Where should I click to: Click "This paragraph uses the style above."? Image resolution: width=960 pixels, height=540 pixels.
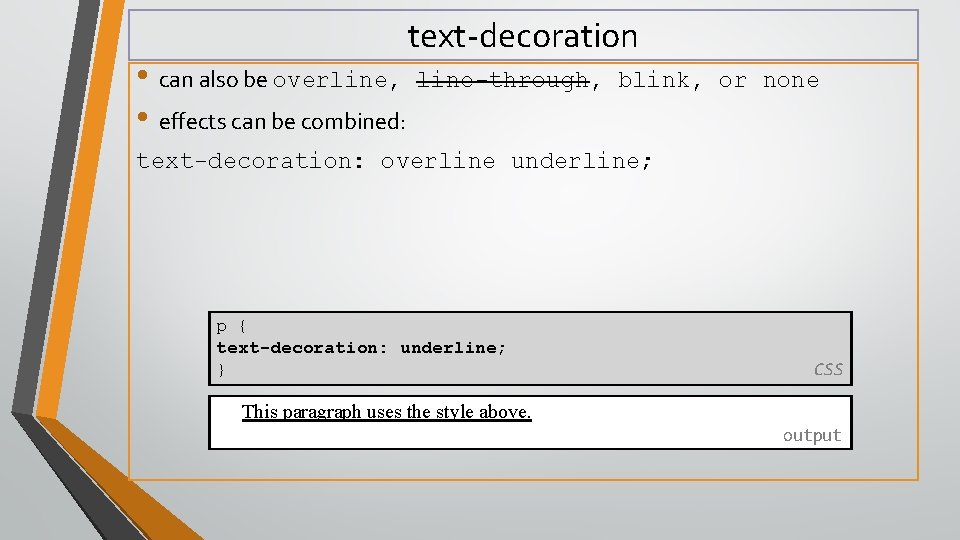click(386, 412)
